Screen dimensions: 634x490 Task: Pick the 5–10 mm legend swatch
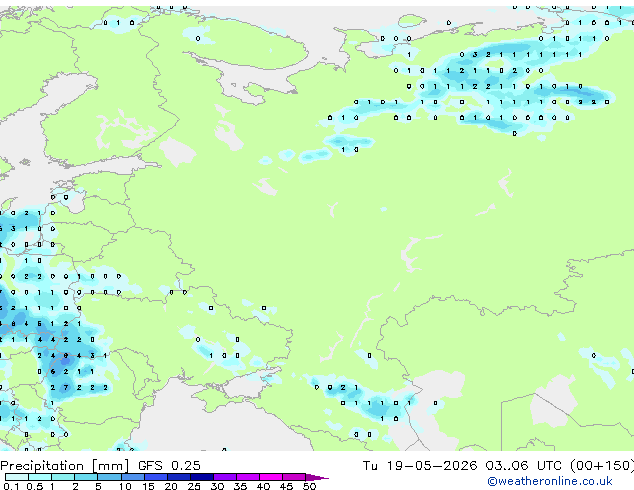[x=109, y=477]
